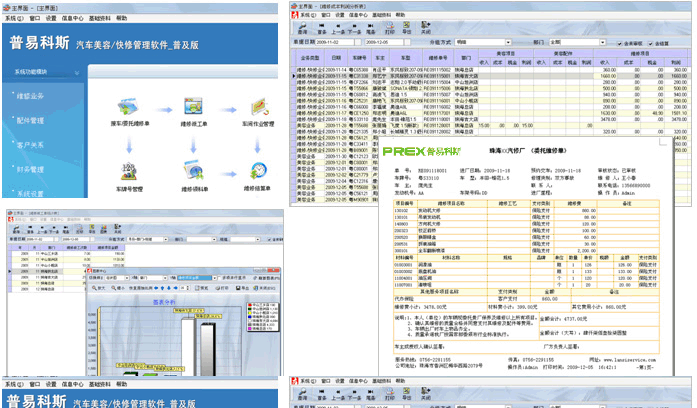697x408 pixels.
Task: Select 维修业务 in main window sidebar
Action: pos(30,96)
